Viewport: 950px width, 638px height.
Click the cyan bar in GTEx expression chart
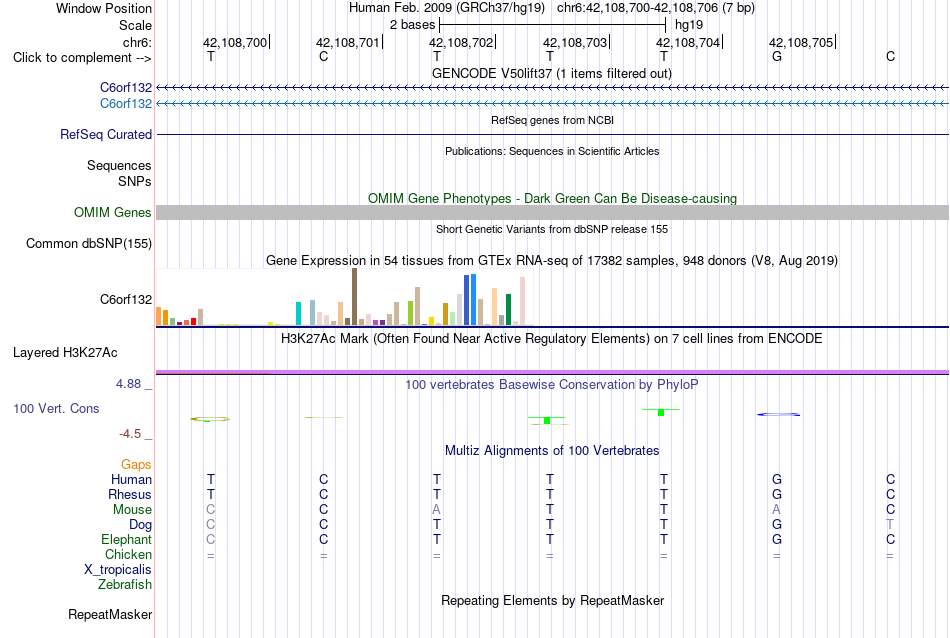coord(298,313)
